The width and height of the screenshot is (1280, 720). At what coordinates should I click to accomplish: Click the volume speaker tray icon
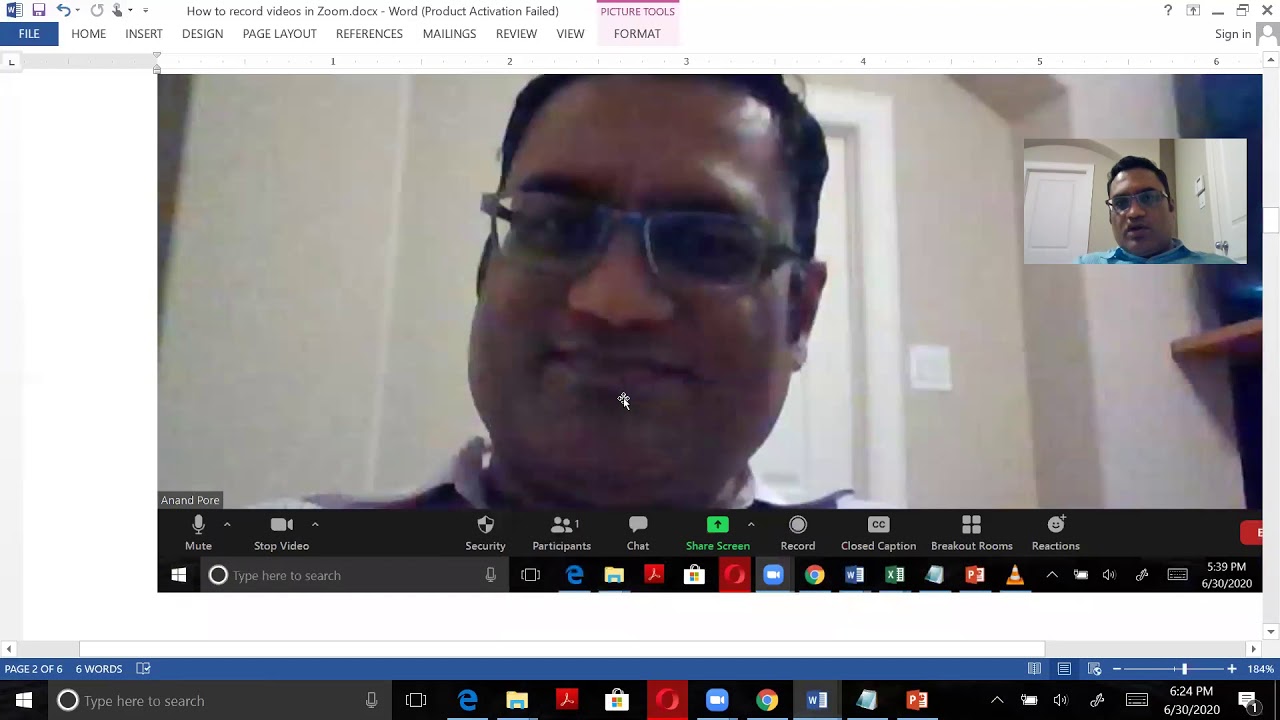coord(1061,700)
